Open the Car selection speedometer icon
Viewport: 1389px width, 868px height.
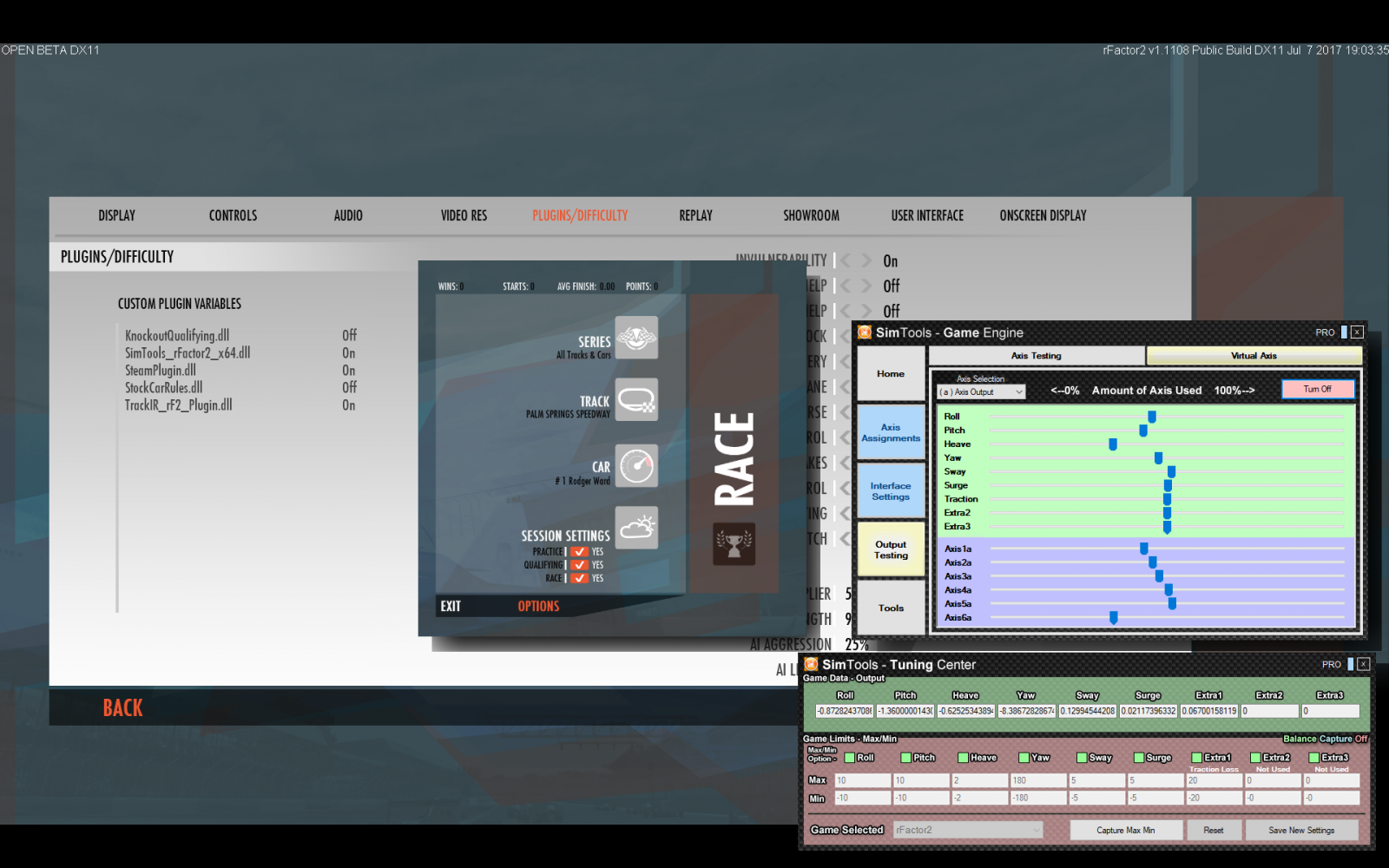[636, 465]
